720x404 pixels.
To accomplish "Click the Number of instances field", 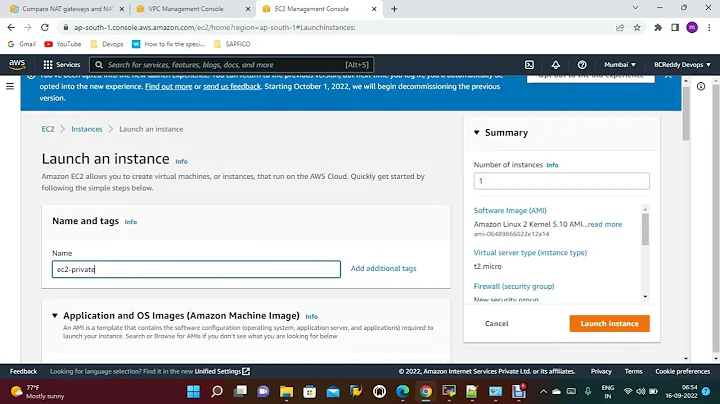I will 562,181.
